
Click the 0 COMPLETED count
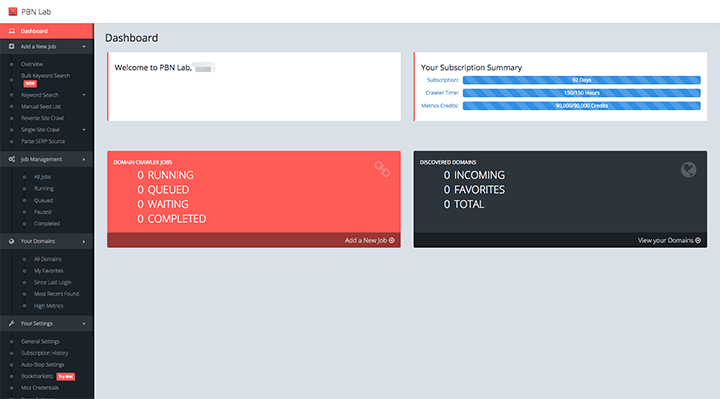172,219
